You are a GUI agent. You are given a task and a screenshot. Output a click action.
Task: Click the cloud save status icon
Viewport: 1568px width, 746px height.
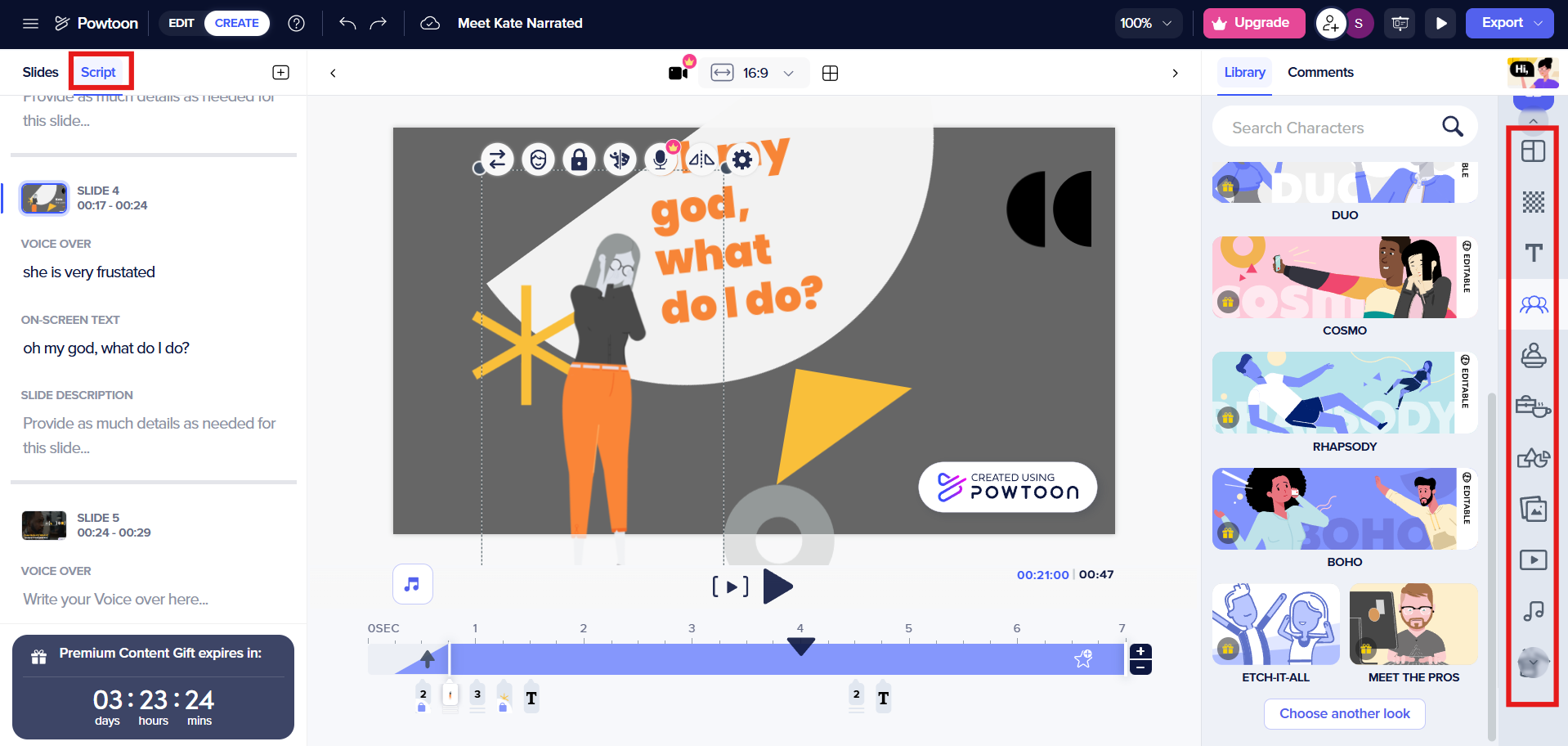click(430, 23)
